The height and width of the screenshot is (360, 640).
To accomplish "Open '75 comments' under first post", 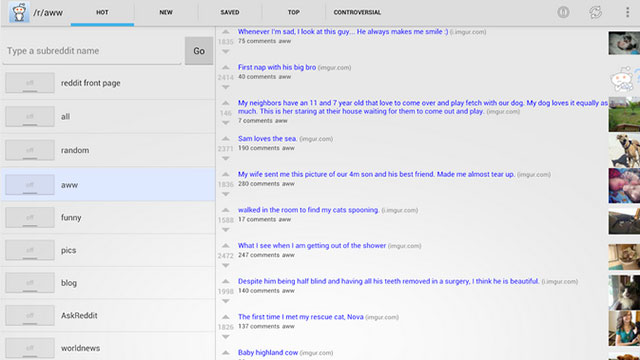I will tap(257, 41).
